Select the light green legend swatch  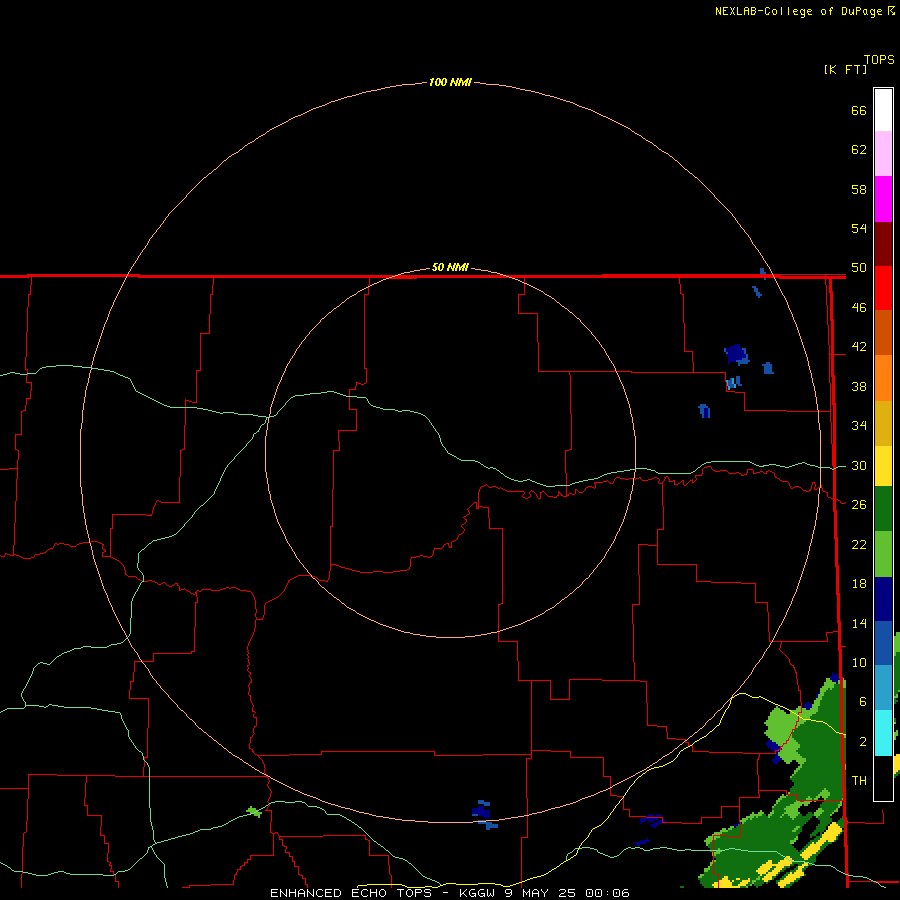click(x=883, y=554)
